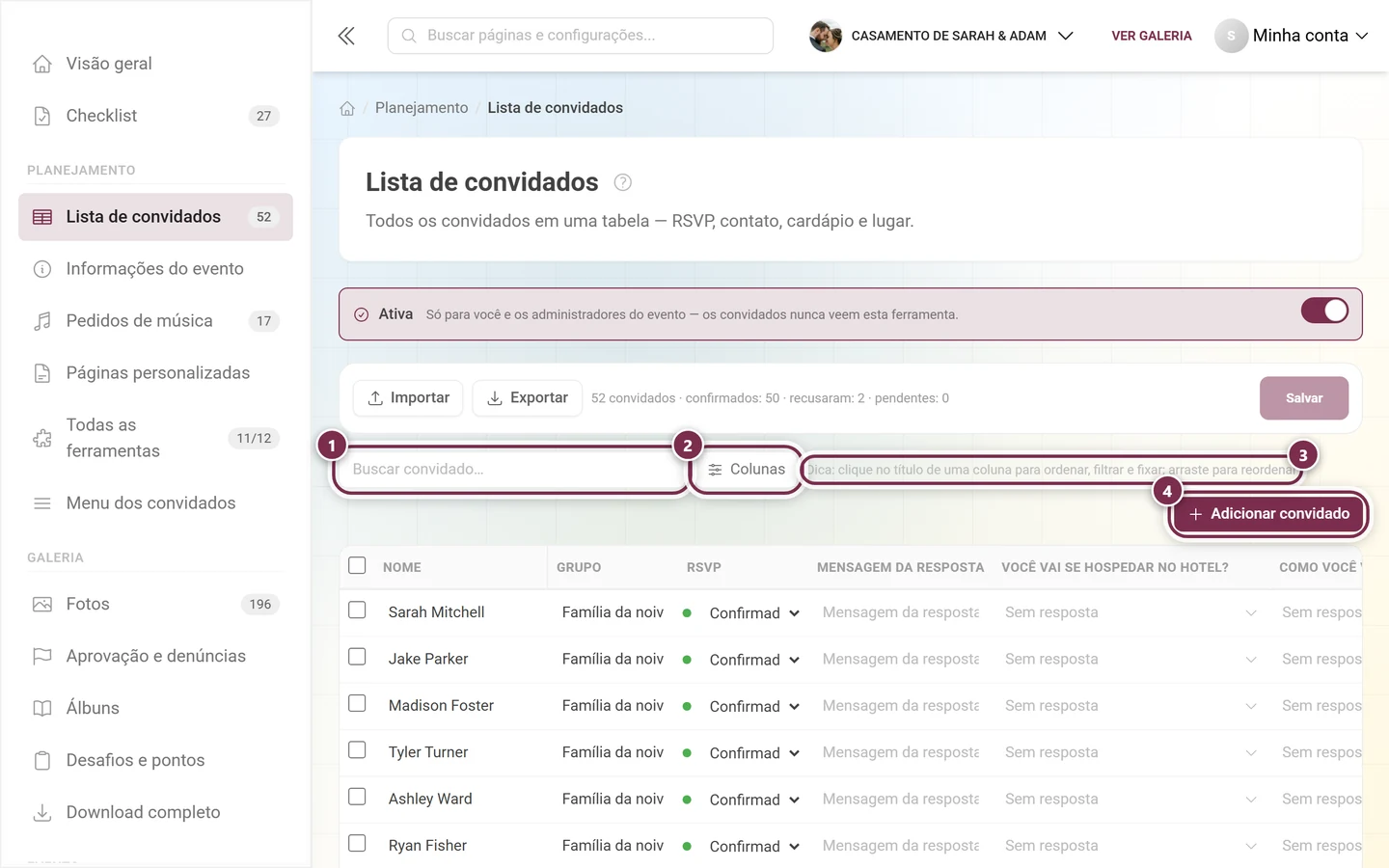Click the Pedidos de música note icon
The width and height of the screenshot is (1389, 868).
[x=42, y=321]
